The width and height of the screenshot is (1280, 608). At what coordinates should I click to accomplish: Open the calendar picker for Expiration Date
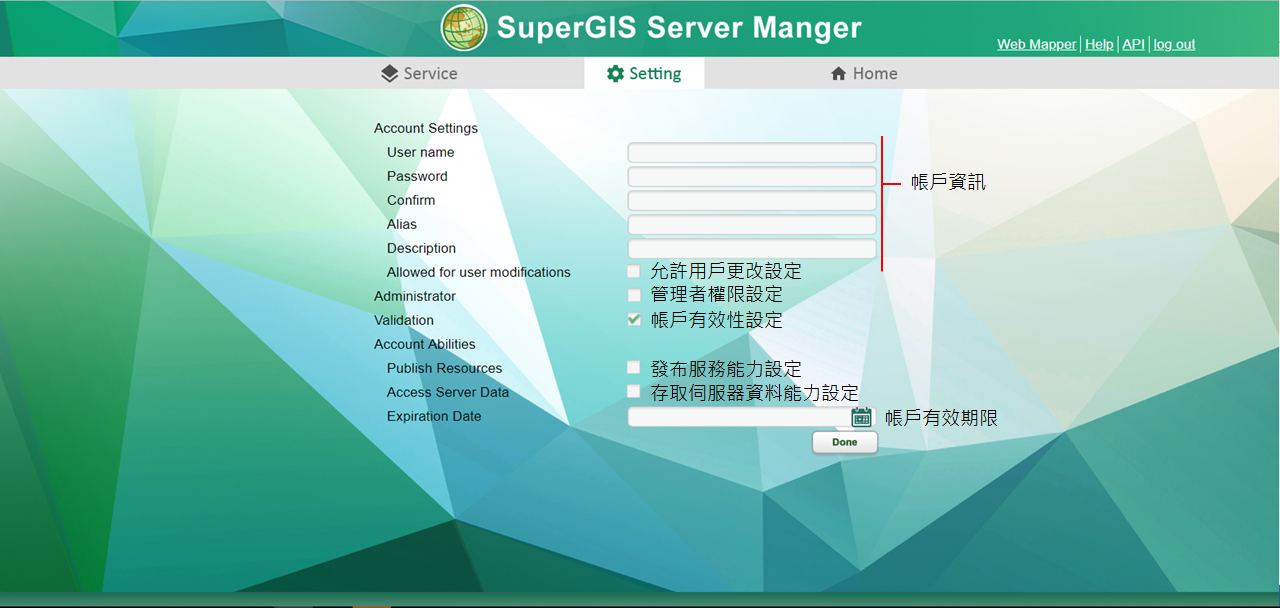[861, 417]
